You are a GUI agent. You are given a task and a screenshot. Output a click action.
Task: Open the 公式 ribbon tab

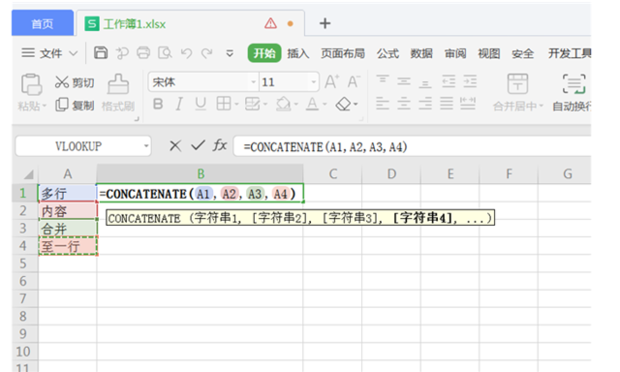388,53
